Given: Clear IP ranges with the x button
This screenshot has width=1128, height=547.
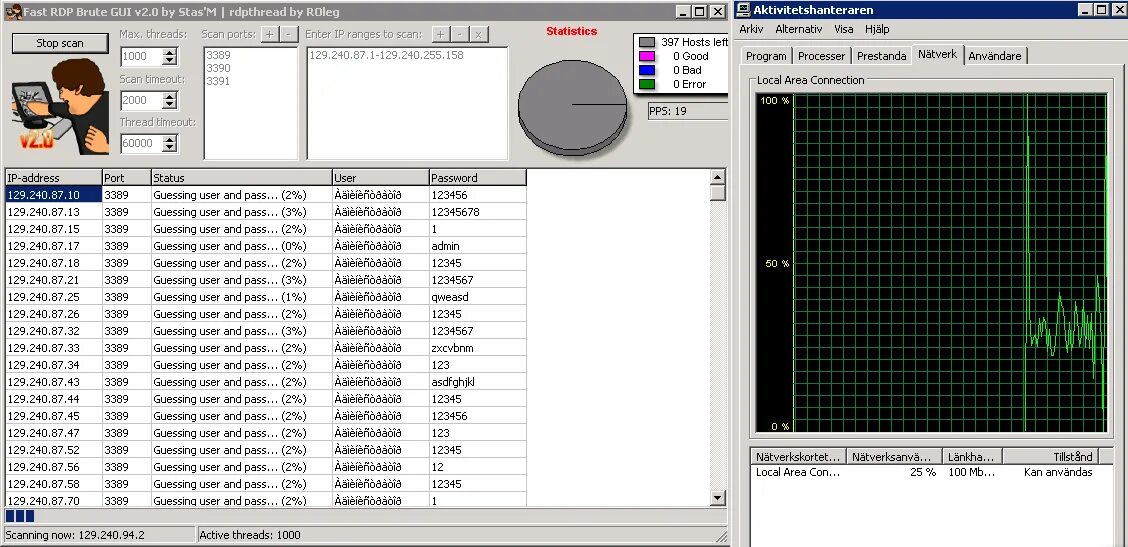Looking at the screenshot, I should coord(478,34).
